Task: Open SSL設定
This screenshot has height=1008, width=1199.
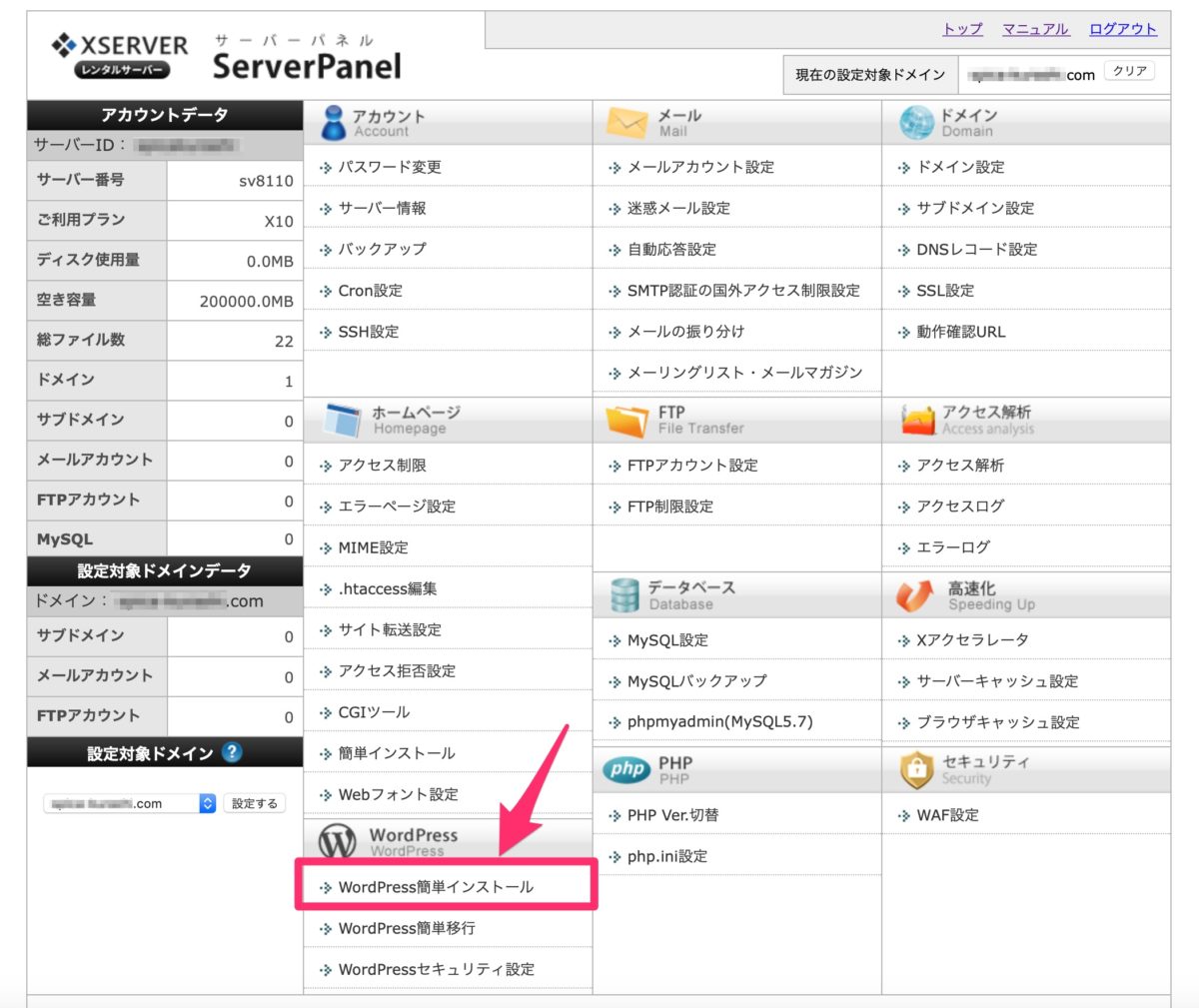Action: tap(945, 291)
